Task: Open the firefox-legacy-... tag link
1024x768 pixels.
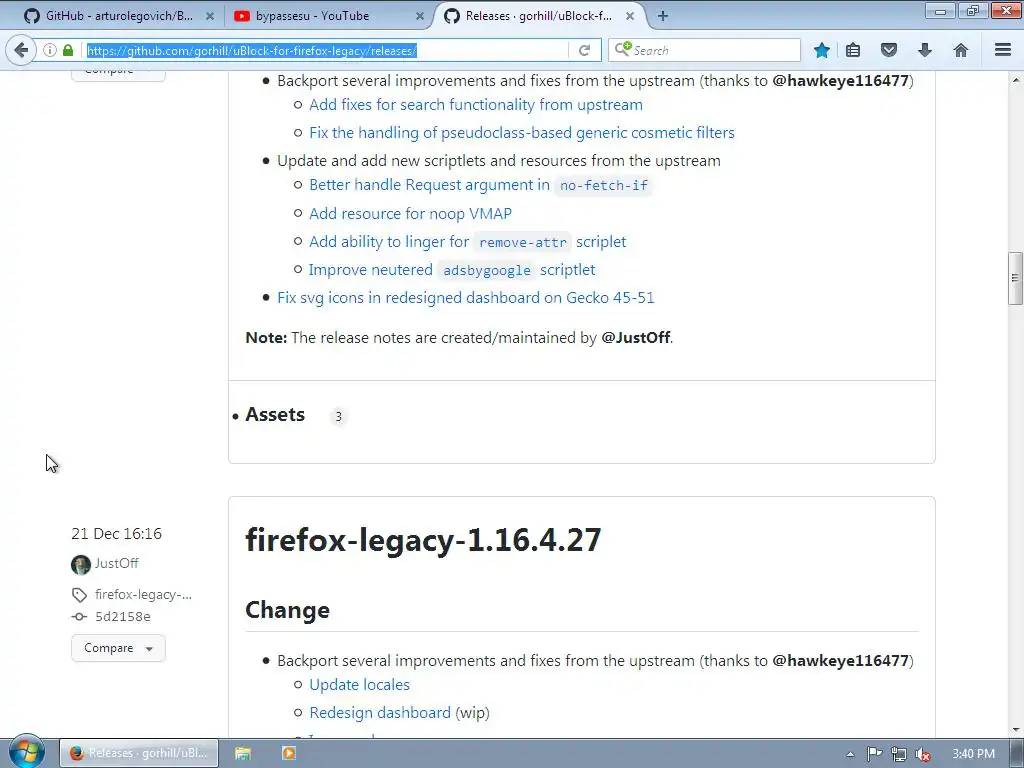Action: pos(144,594)
